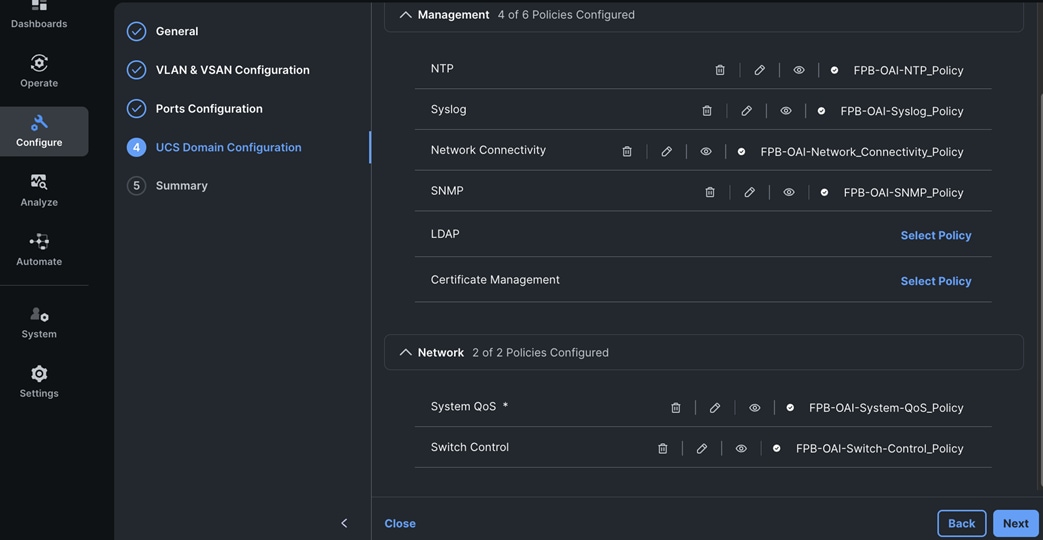Viewport: 1043px width, 540px height.
Task: Click '4 of 6 Policies Configured' text
Action: tap(566, 15)
